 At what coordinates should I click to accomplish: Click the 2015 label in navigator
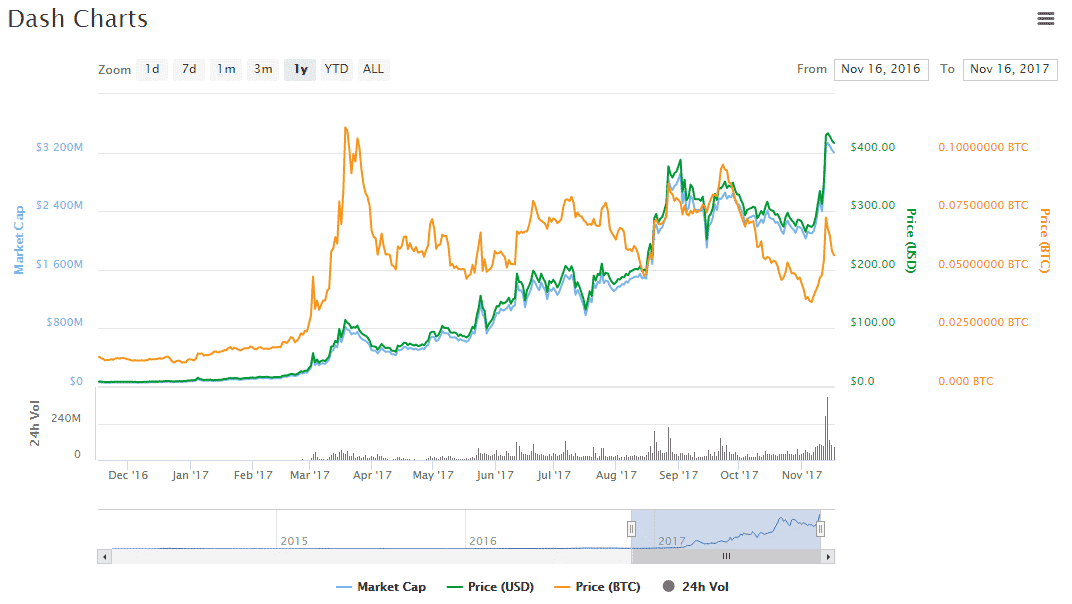[x=294, y=541]
